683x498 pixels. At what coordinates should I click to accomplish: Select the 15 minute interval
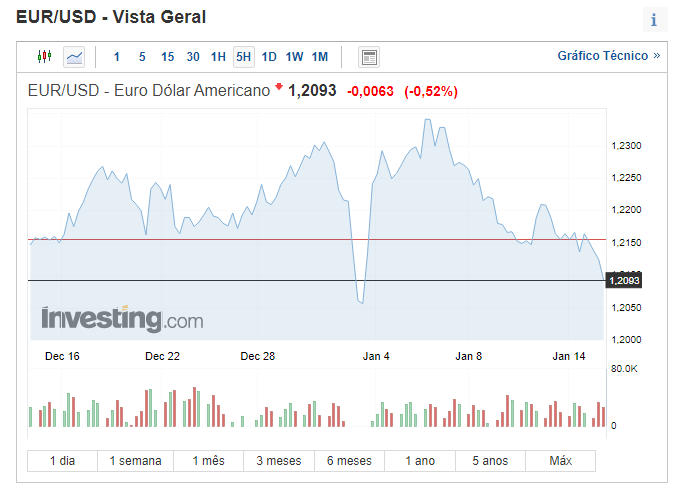click(x=167, y=56)
